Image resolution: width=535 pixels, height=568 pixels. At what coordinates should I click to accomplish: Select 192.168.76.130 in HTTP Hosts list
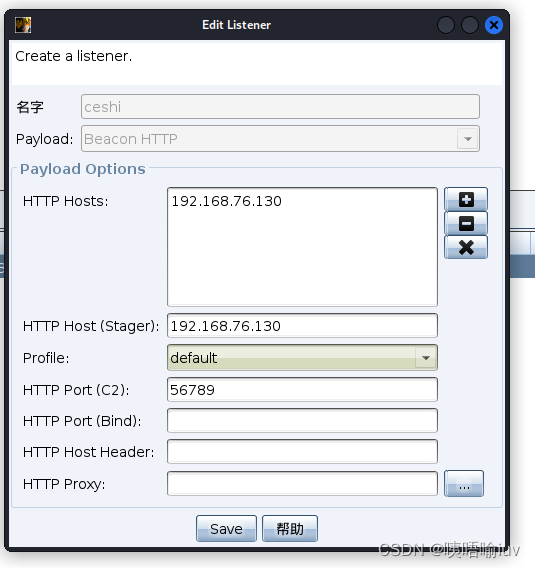(x=226, y=201)
